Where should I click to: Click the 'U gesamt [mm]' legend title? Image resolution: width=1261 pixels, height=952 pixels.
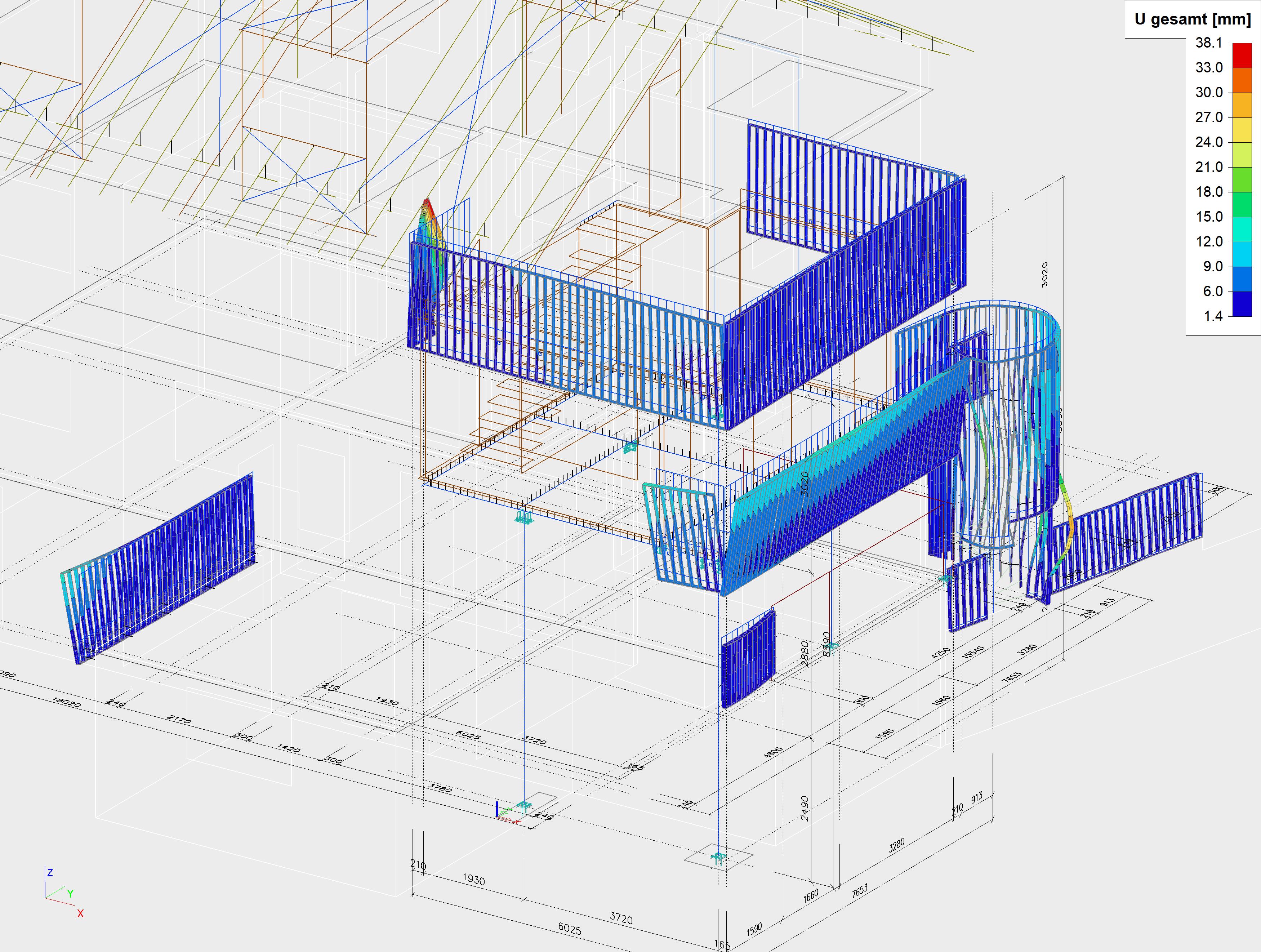(x=1193, y=19)
